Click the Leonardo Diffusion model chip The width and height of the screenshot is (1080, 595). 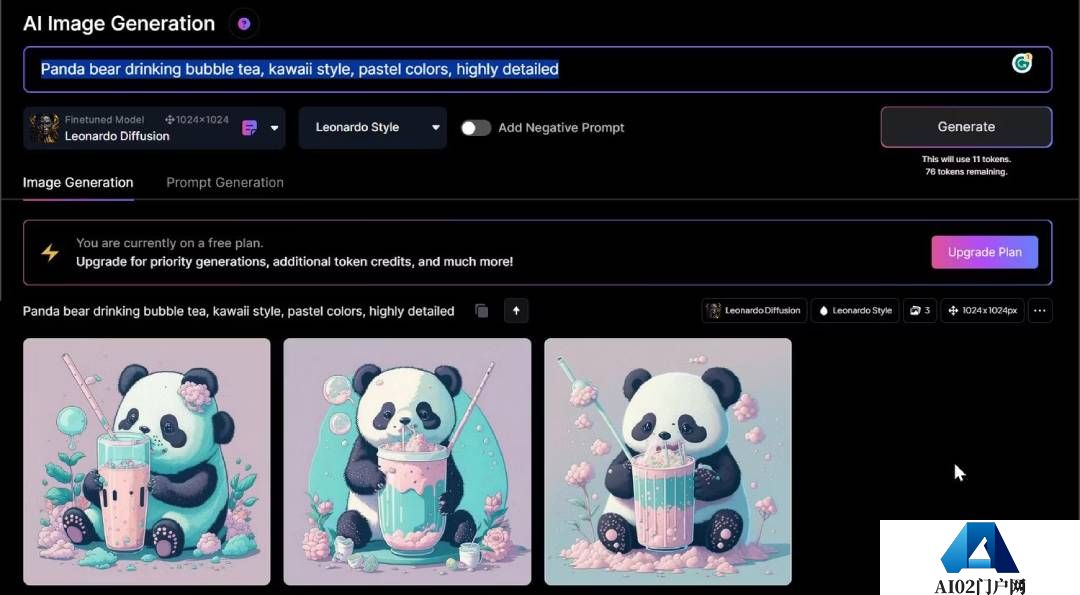pyautogui.click(x=754, y=310)
